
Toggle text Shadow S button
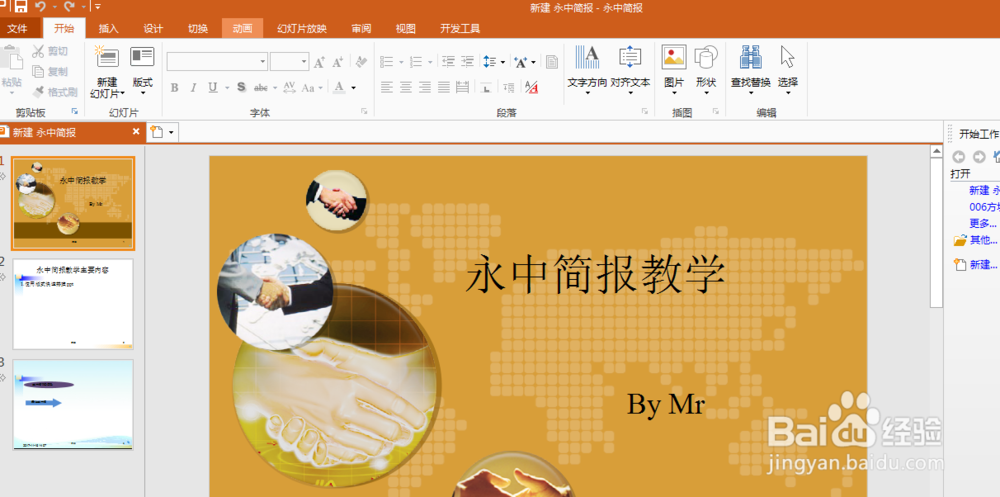click(242, 87)
